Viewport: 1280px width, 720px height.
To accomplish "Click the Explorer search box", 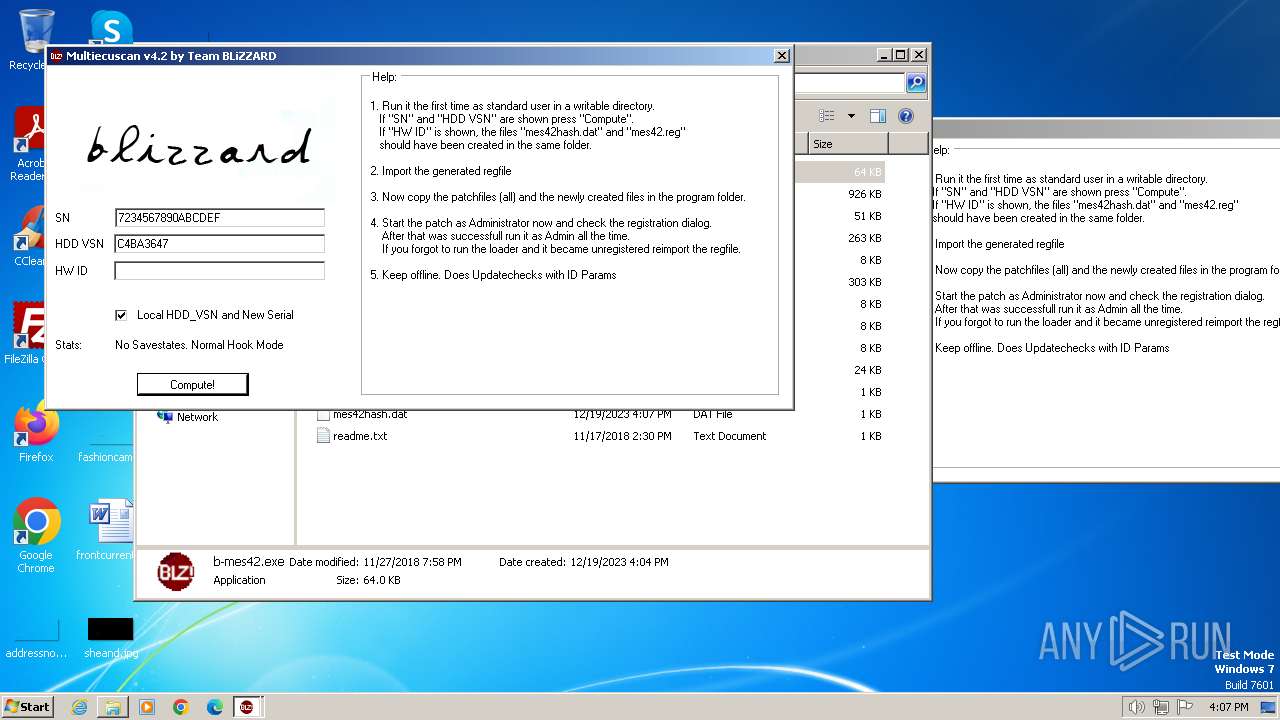I will [x=850, y=83].
